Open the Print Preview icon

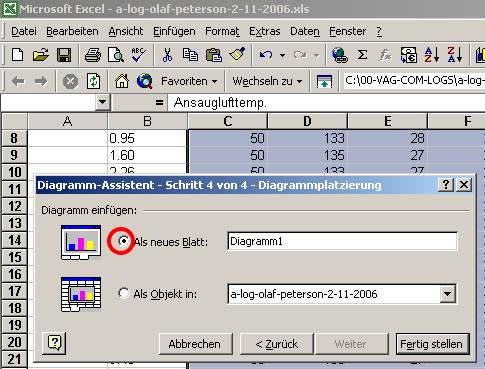tap(116, 55)
